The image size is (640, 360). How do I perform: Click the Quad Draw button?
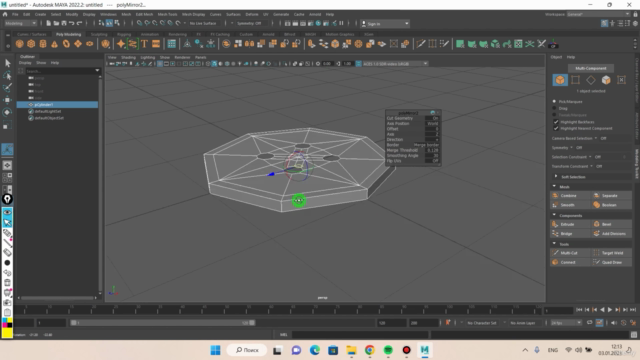click(x=612, y=262)
